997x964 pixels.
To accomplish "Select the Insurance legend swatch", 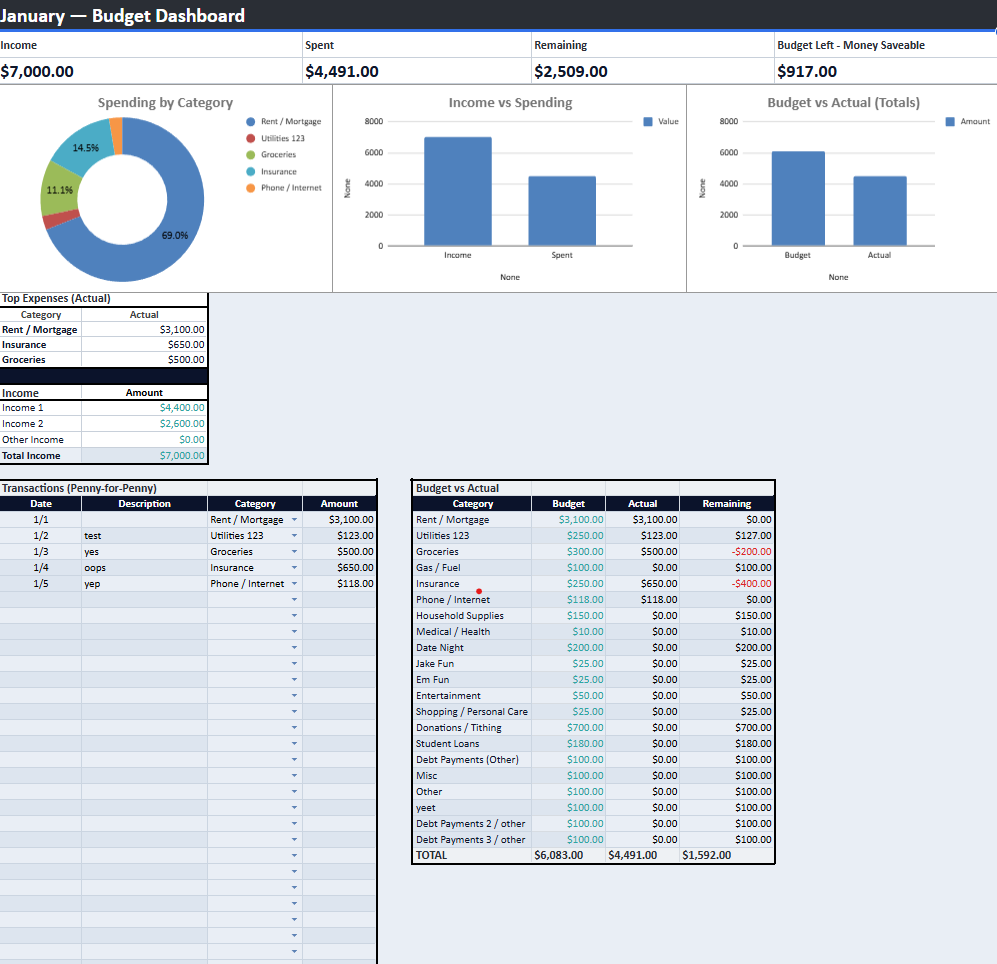I will 251,172.
